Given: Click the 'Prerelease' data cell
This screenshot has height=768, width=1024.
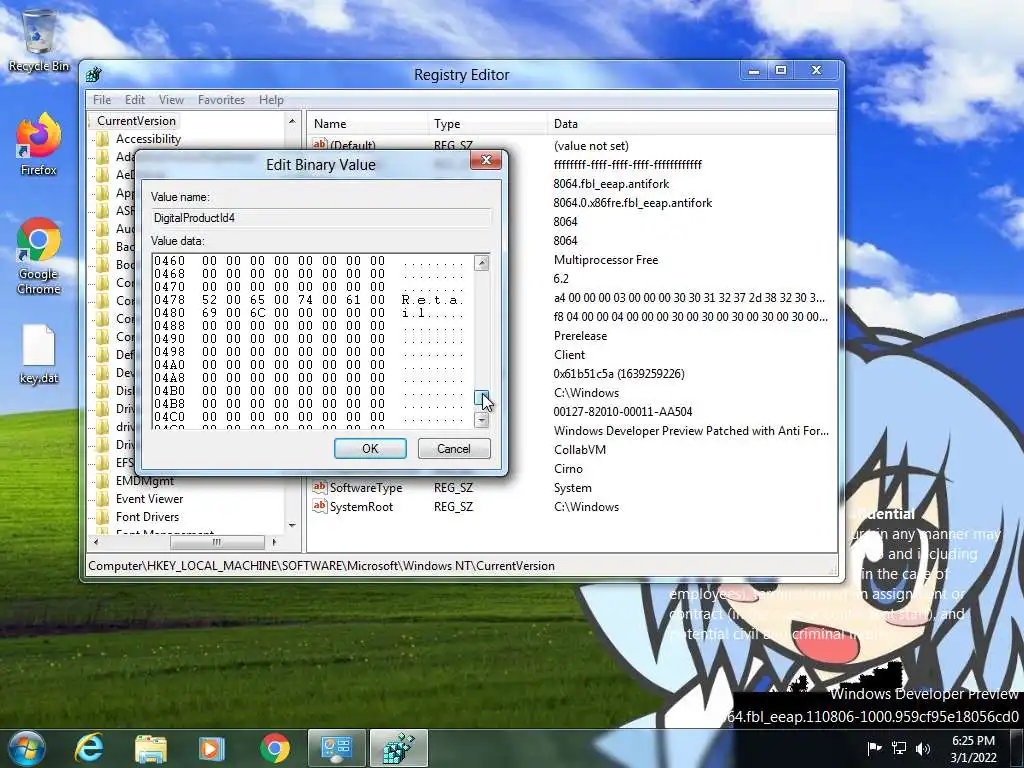Looking at the screenshot, I should click(580, 336).
